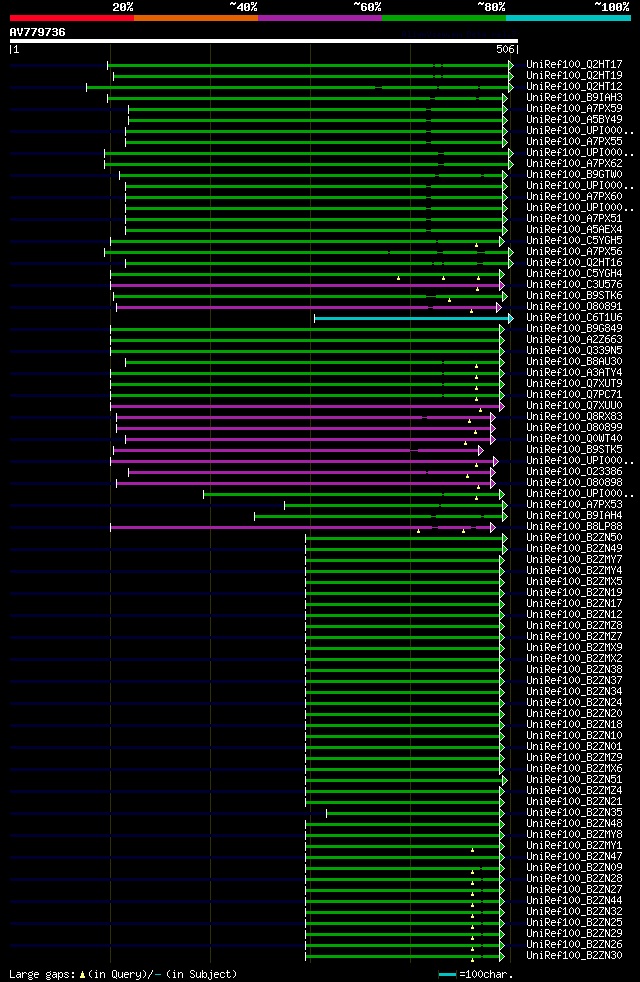This screenshot has width=640, height=982.
Task: Open hit UniRef100_O23386
Action: click(574, 472)
